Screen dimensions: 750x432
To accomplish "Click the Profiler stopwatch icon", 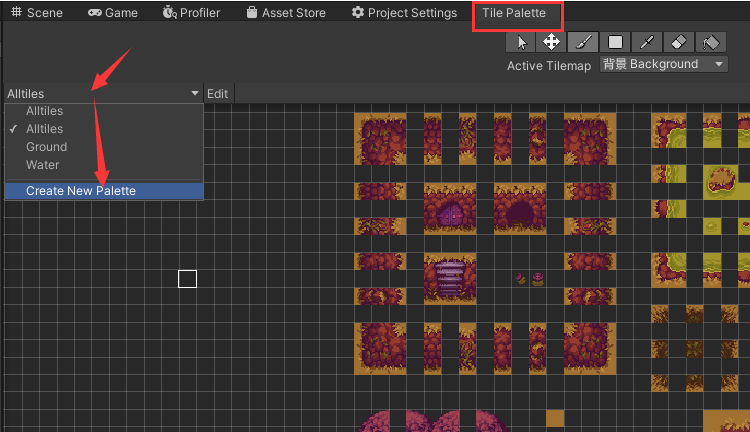I will [170, 12].
